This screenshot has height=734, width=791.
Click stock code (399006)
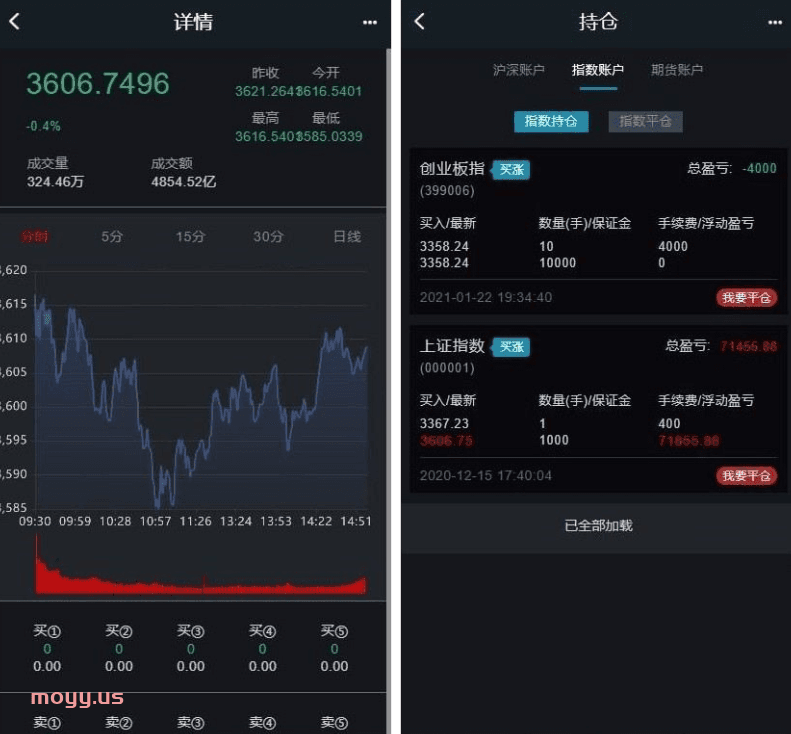[x=447, y=191]
